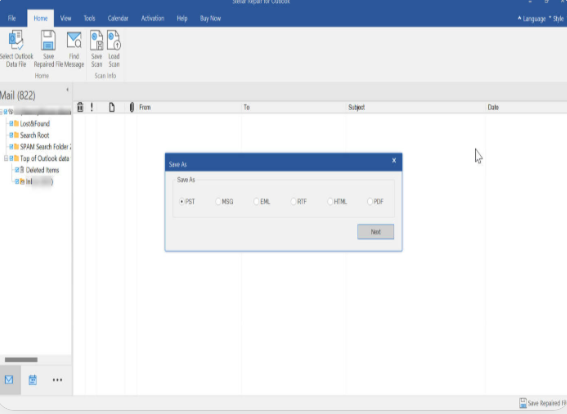Open the Find Message tool

74,40
